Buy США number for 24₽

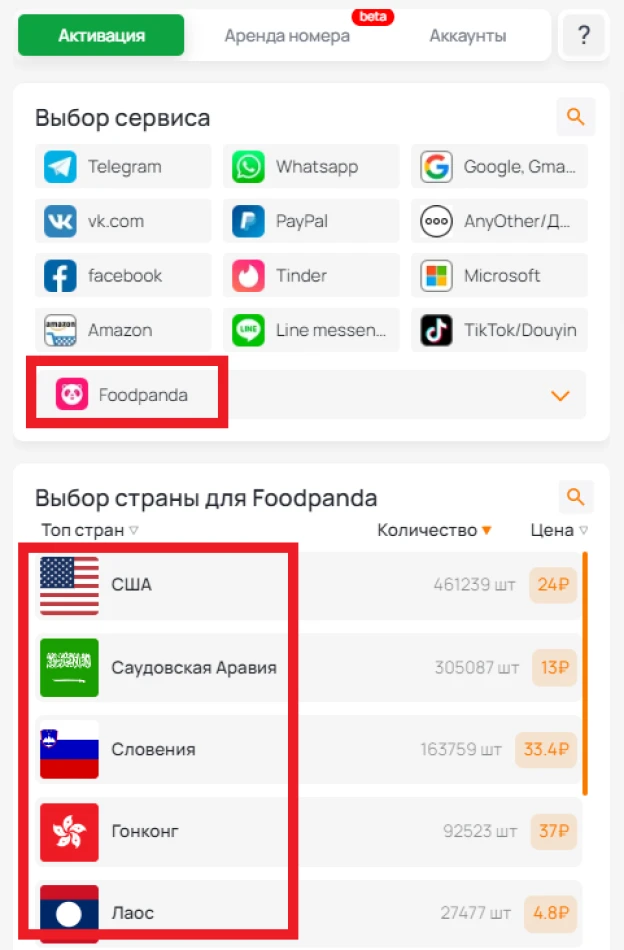553,585
